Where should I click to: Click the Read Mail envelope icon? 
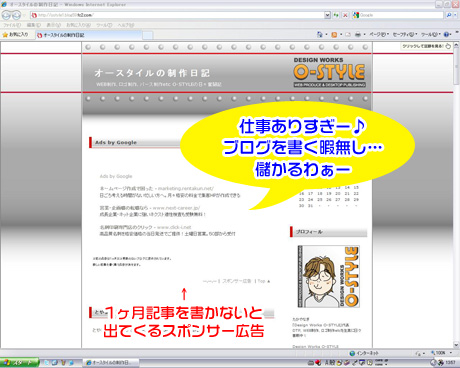pos(348,34)
